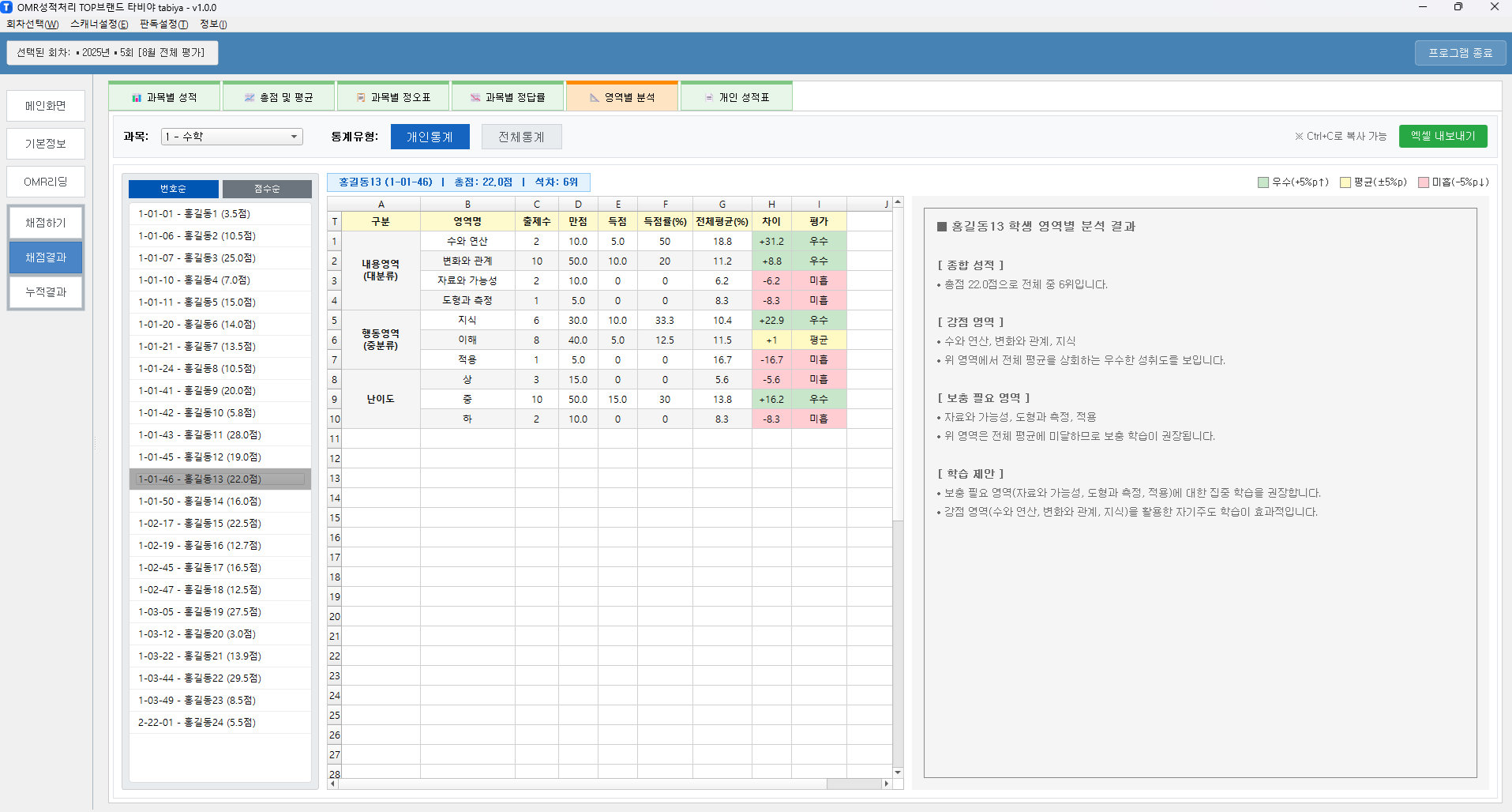Click the sheet icon on 과목별 정오표 tab
Image resolution: width=1512 pixels, height=812 pixels.
pyautogui.click(x=361, y=98)
